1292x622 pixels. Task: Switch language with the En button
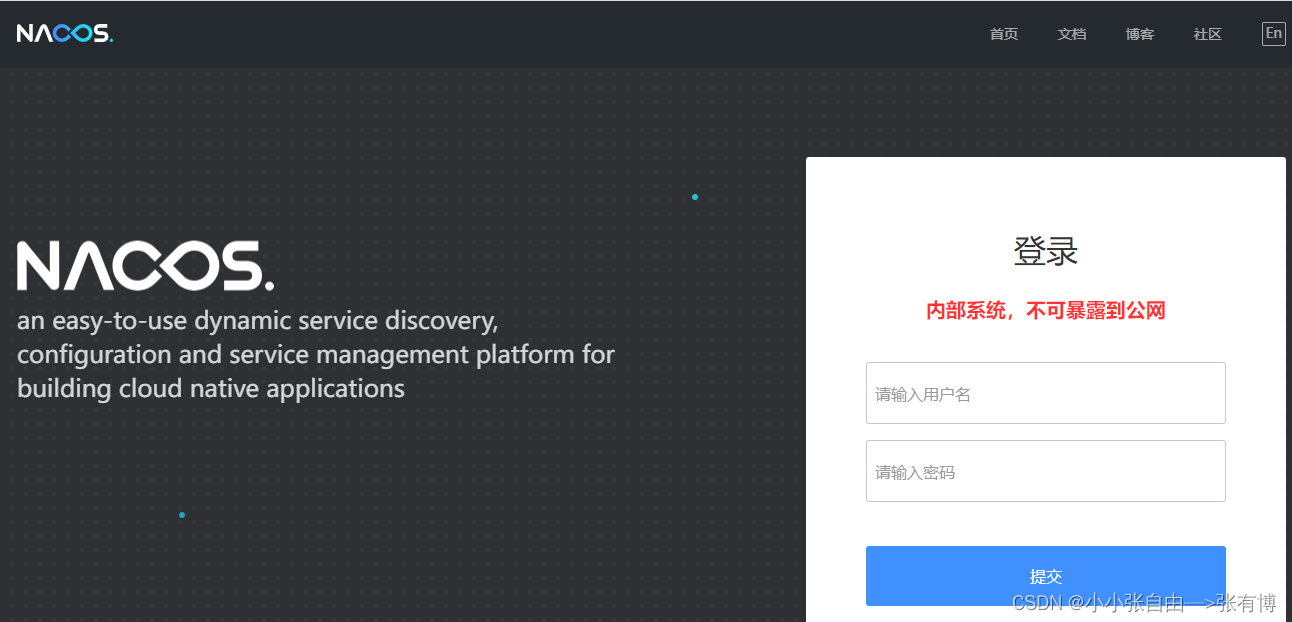(x=1273, y=34)
